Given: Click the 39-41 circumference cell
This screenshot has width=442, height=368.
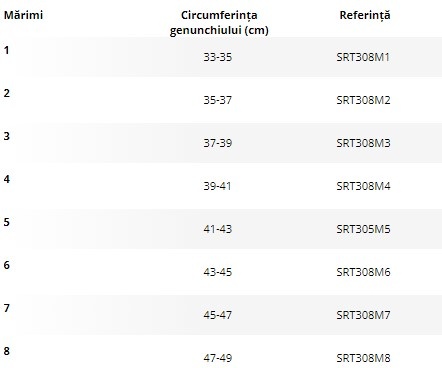Looking at the screenshot, I should [x=217, y=186].
